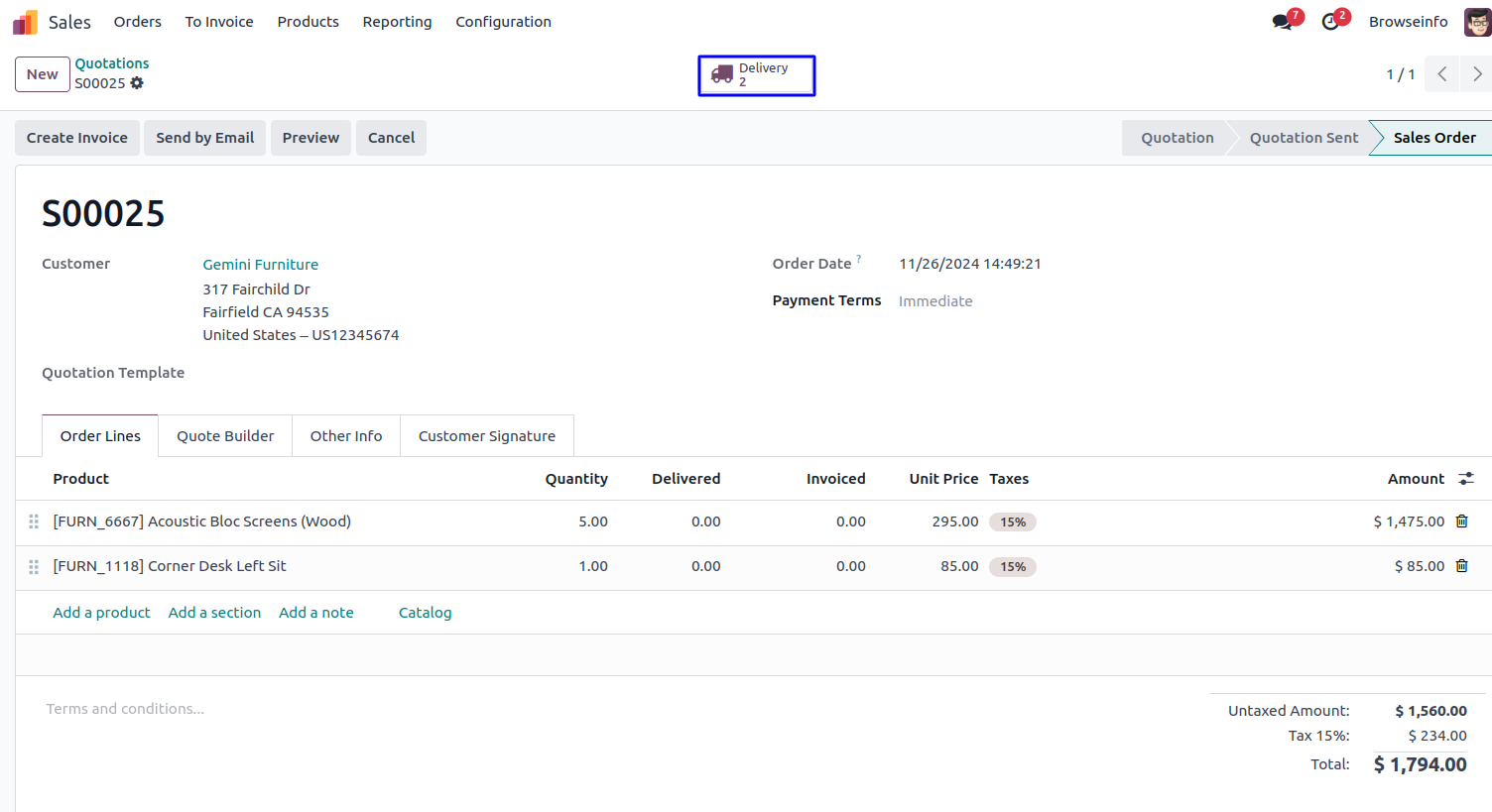Go to next record arrow

tap(1476, 74)
